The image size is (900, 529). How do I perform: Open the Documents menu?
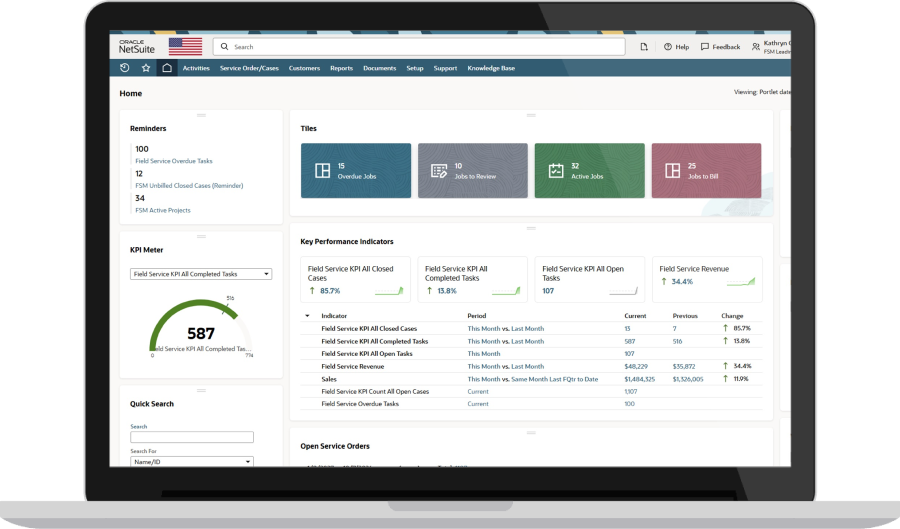[x=379, y=68]
